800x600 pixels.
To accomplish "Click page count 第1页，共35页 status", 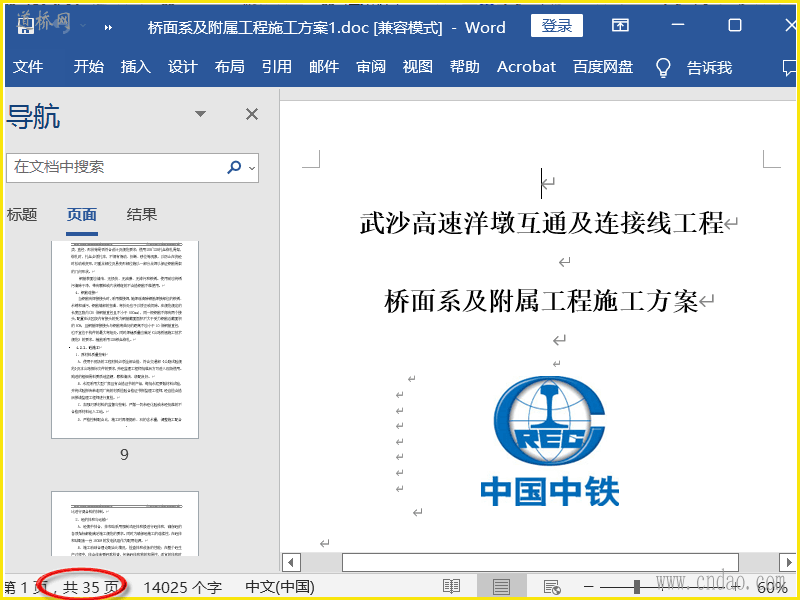I will tap(62, 587).
